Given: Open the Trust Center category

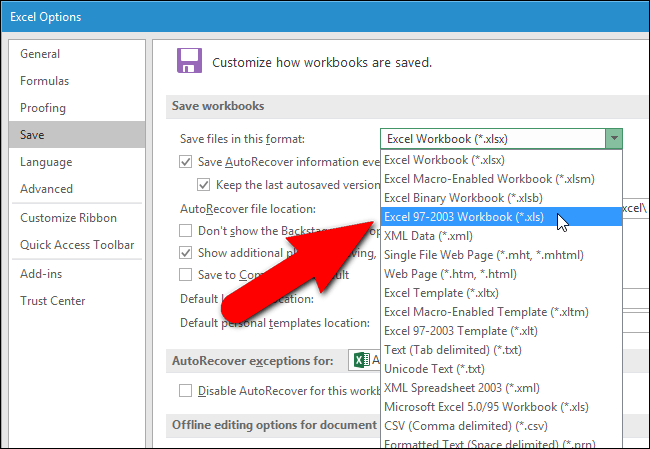Looking at the screenshot, I should (77, 301).
